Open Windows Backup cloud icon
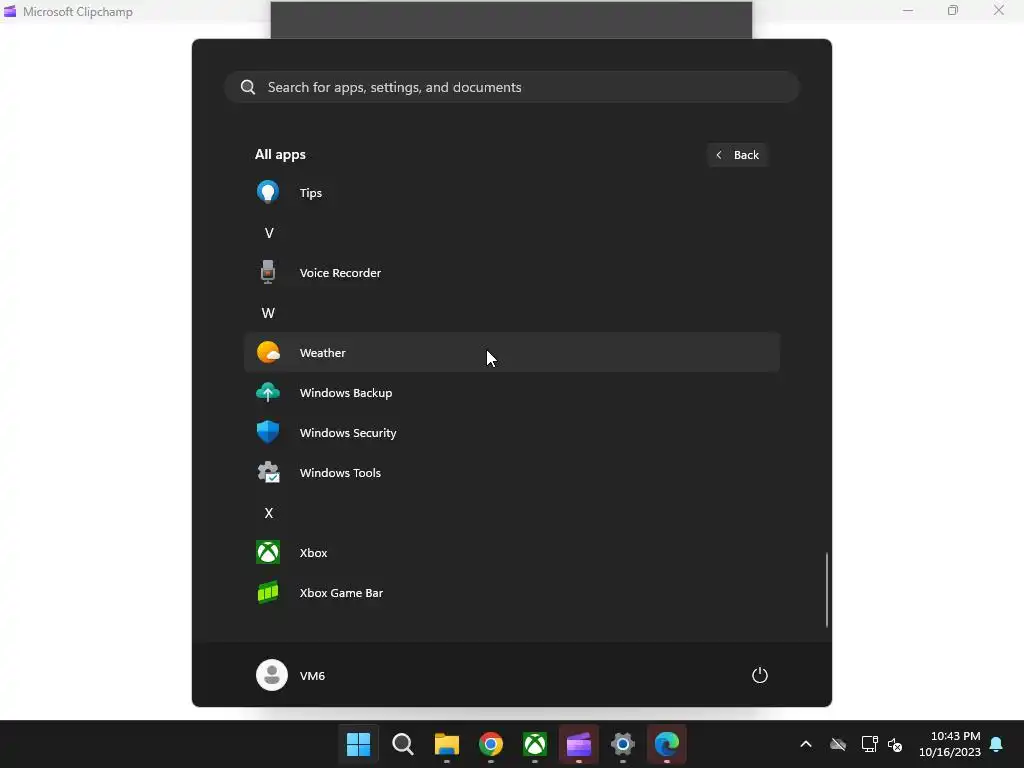The width and height of the screenshot is (1024, 768). click(268, 392)
